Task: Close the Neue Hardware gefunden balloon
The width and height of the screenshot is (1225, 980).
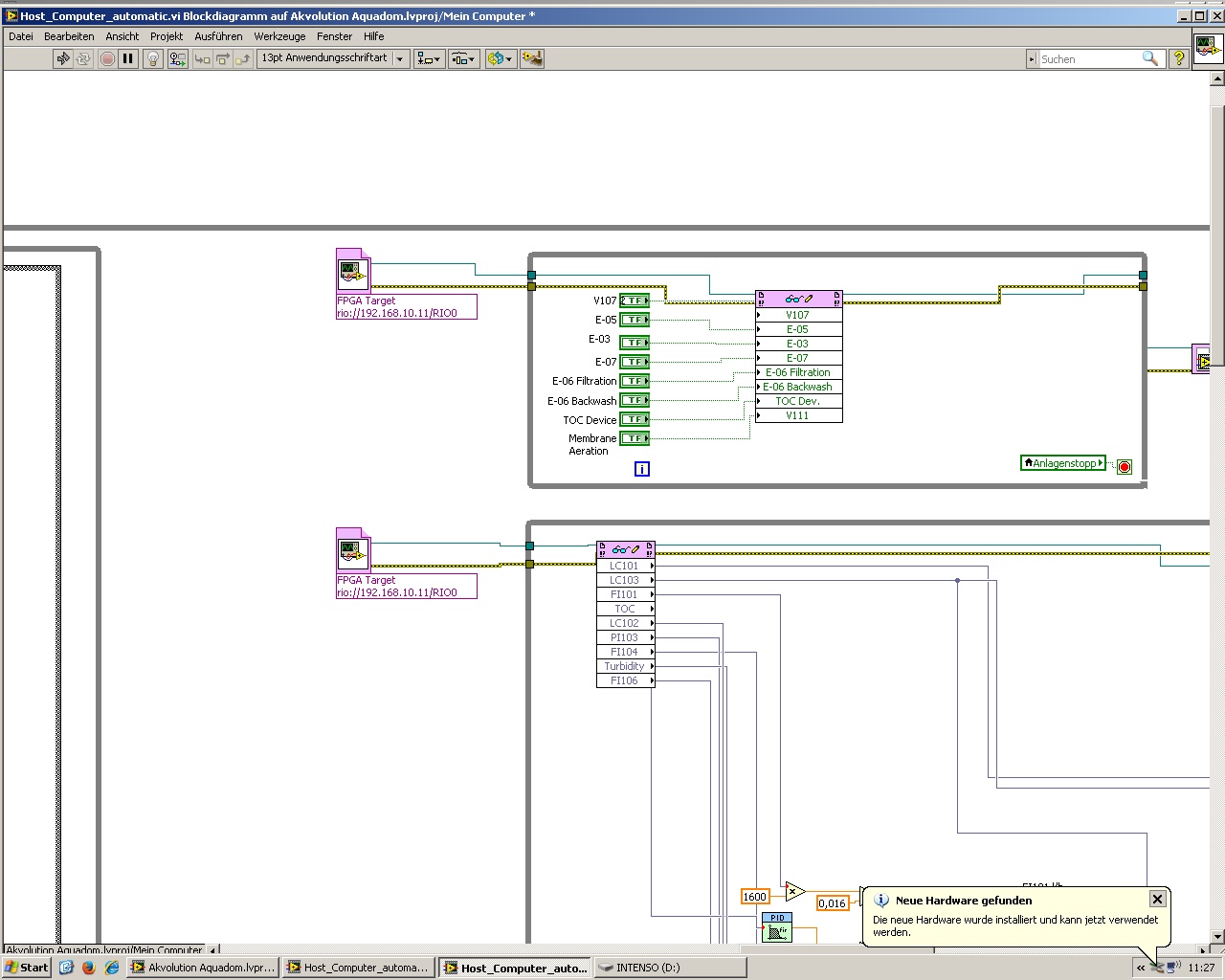Action: pos(1157,899)
